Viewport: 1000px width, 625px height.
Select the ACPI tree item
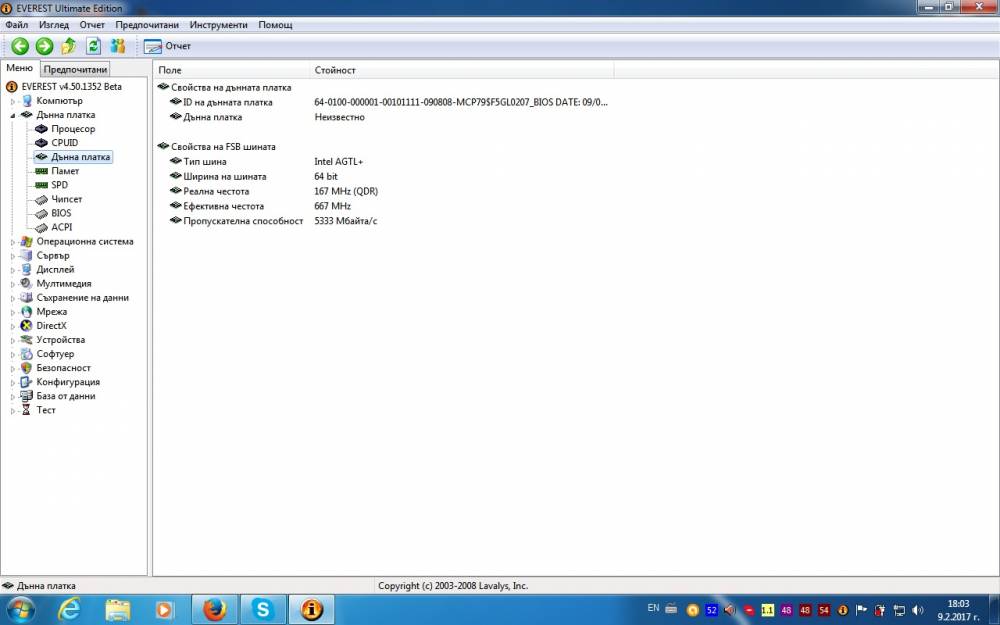62,227
